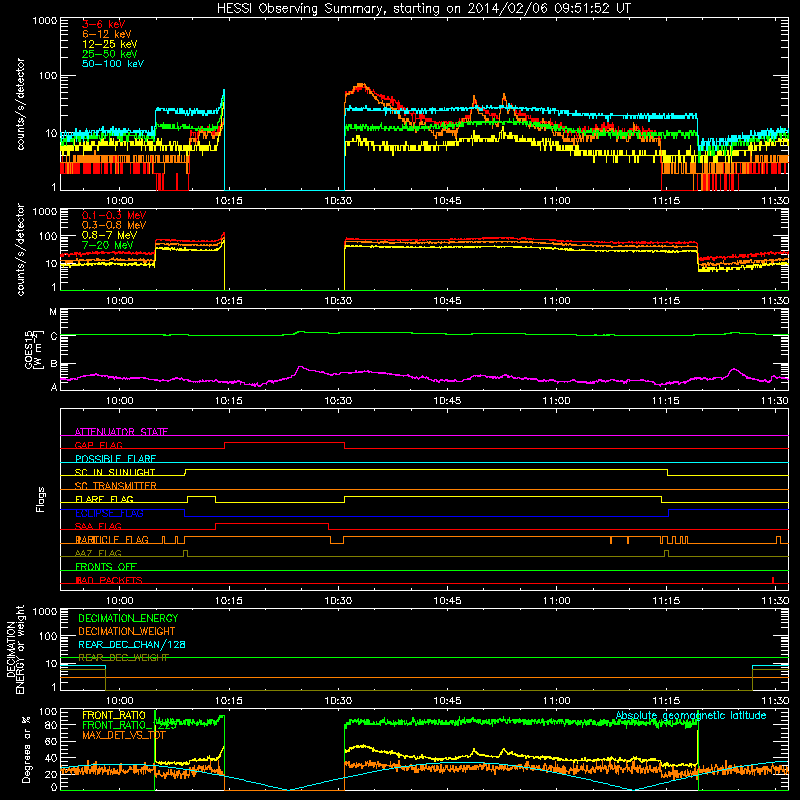Click the bad packets spike near 11:30
The height and width of the screenshot is (800, 800).
773,580
